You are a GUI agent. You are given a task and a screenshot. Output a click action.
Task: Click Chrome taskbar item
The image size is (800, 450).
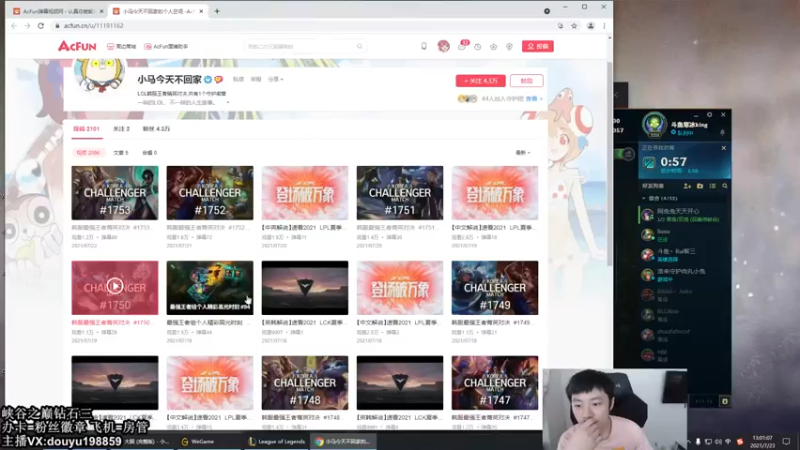343,442
